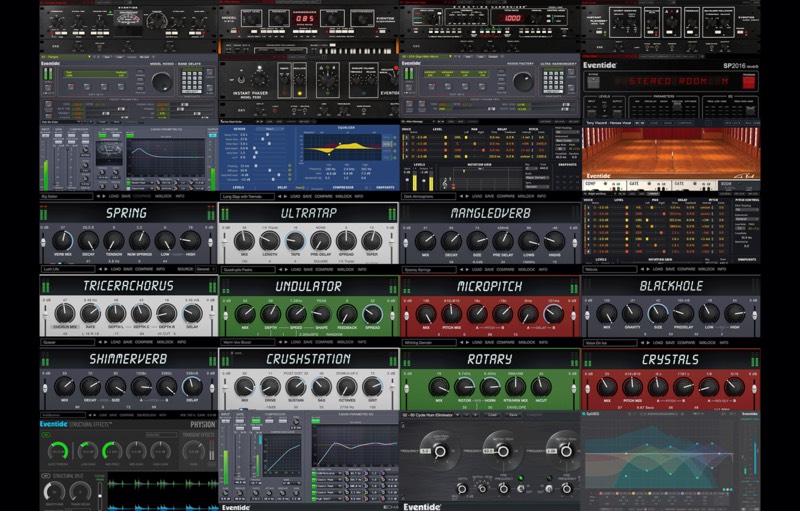Image resolution: width=800 pixels, height=511 pixels.
Task: Click the Eventide logo in Physion header
Action: tap(53, 423)
